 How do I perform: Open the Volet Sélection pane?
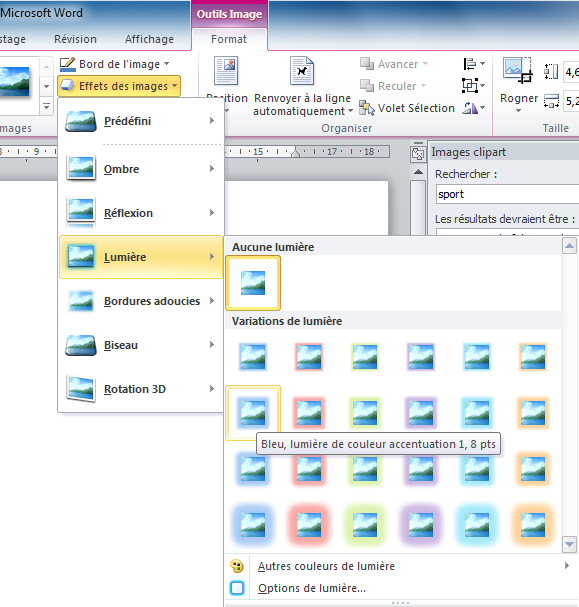[407, 108]
